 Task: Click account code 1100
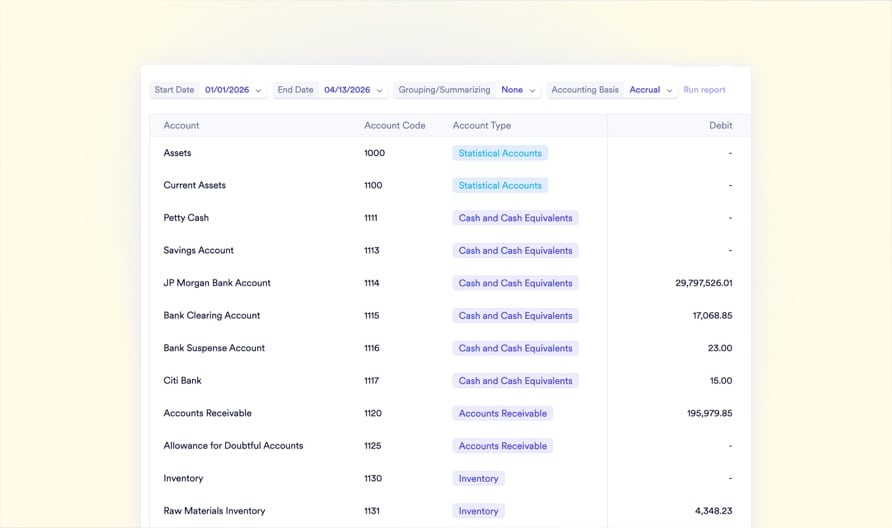(x=373, y=185)
